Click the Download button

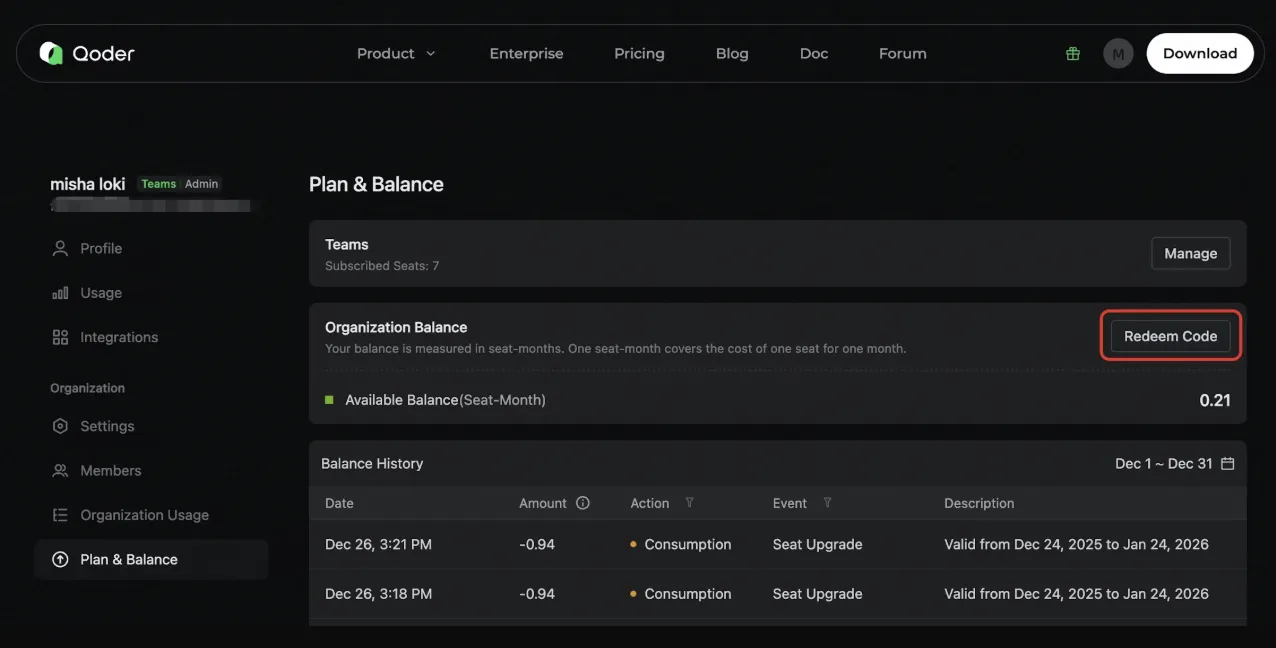1200,54
